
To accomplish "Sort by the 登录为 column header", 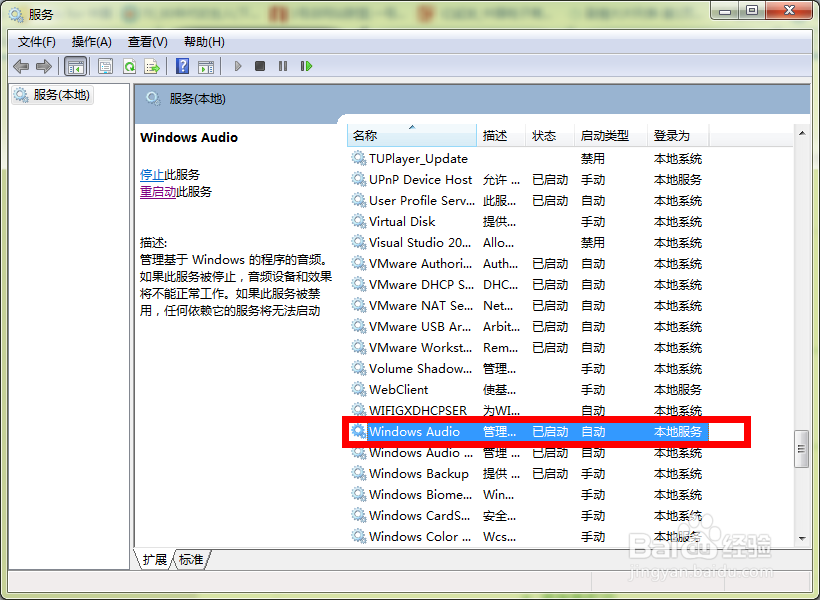I will [678, 135].
